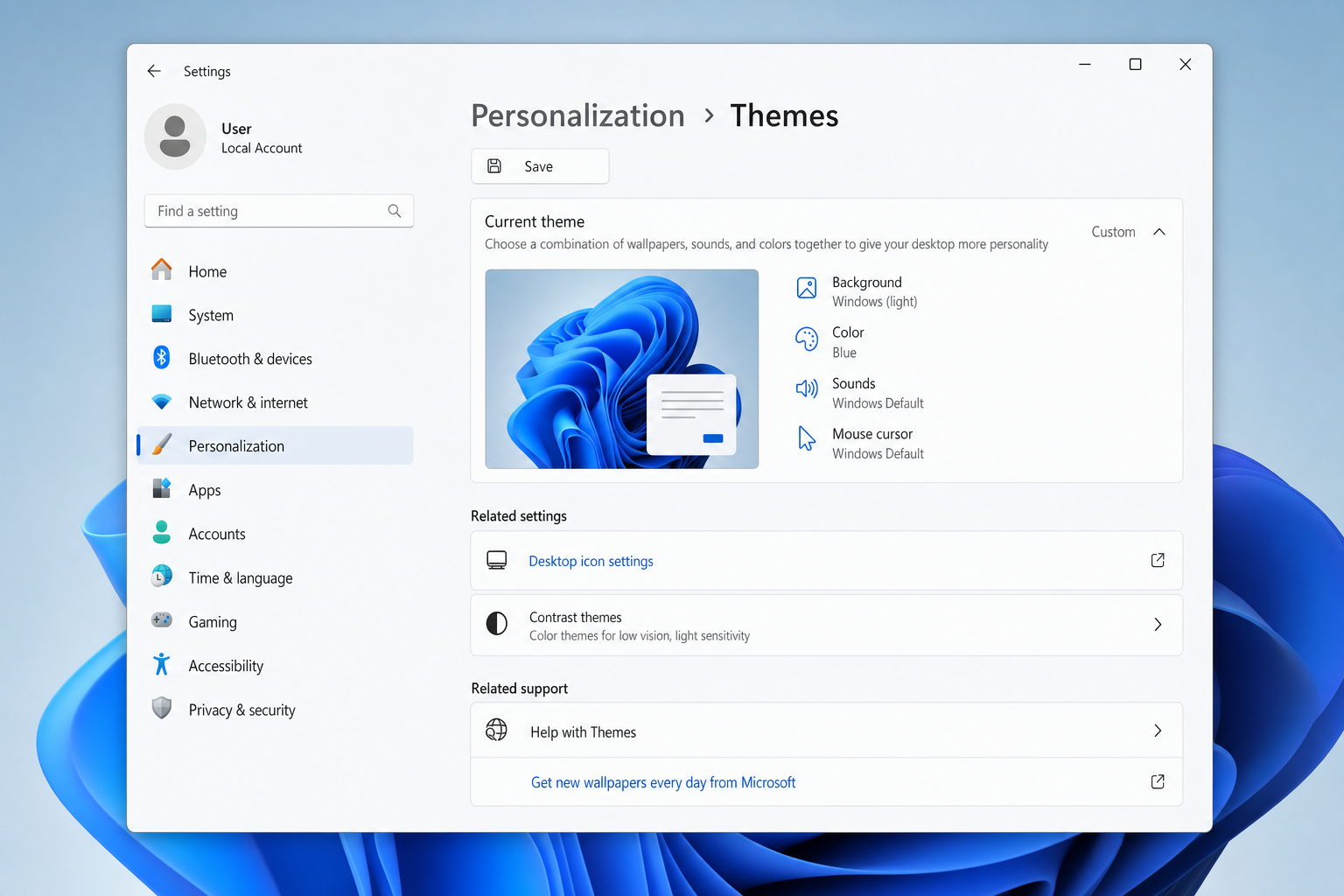1344x896 pixels.
Task: Open Desktop icon settings link
Action: coord(591,561)
